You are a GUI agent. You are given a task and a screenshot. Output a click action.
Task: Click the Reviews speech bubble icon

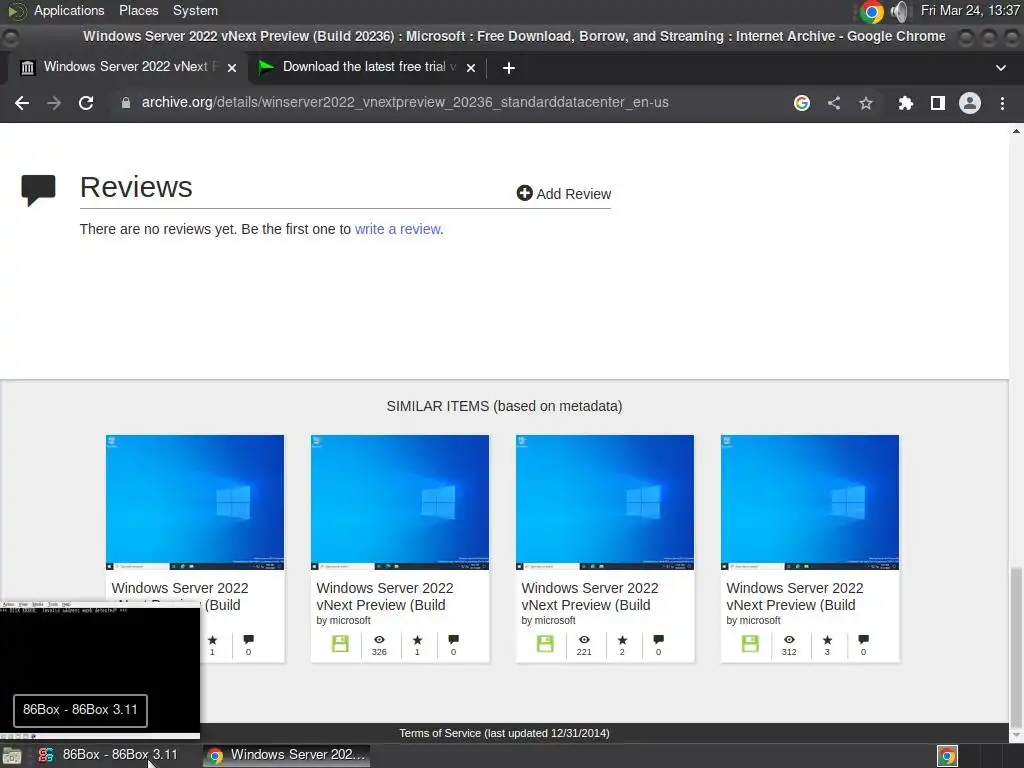click(39, 191)
